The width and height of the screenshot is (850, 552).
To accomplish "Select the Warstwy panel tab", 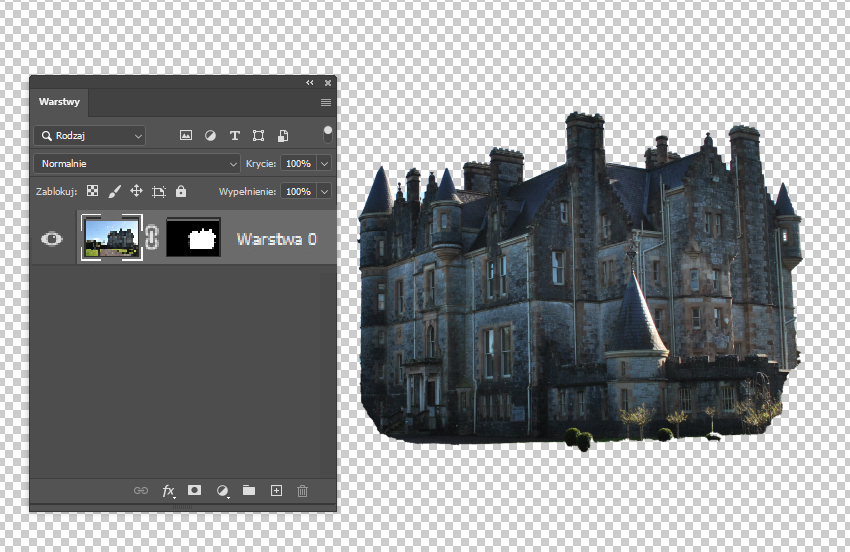I will coord(60,102).
